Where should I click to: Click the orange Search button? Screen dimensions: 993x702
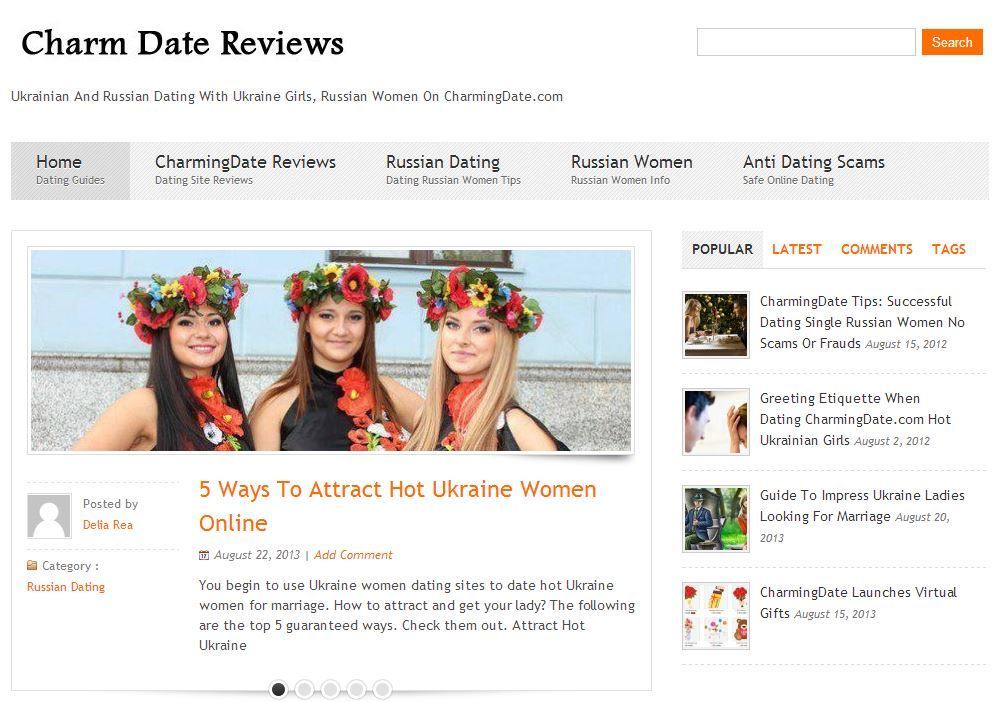point(952,42)
